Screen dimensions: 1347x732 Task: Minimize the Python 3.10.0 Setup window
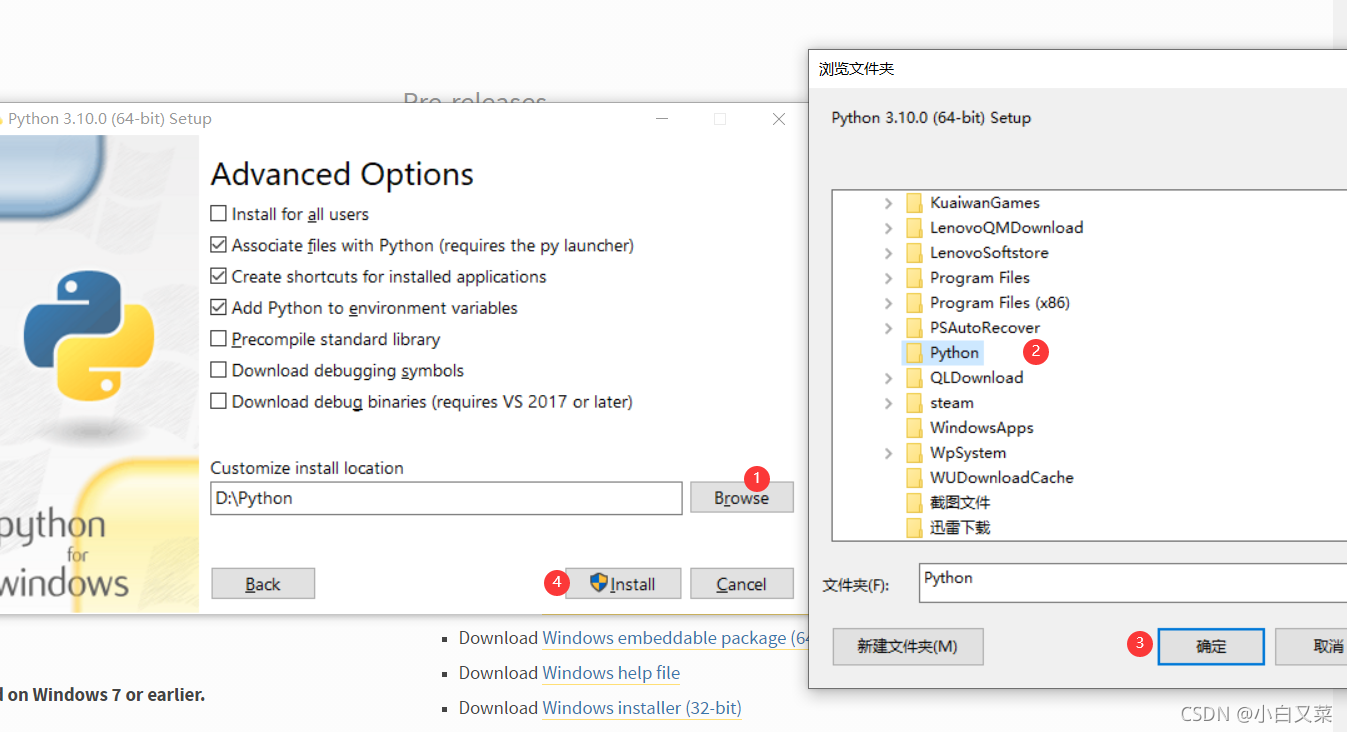[662, 119]
